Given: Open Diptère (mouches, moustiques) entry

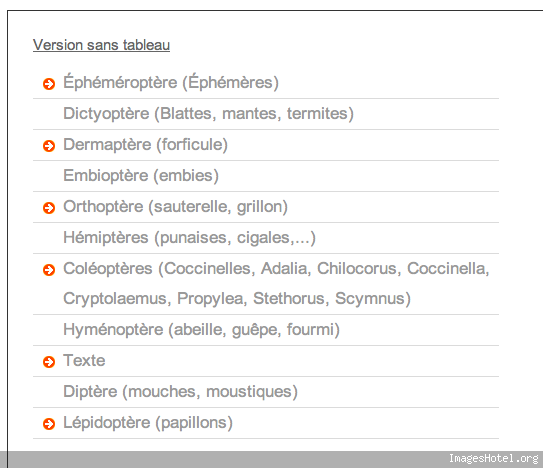Looking at the screenshot, I should tap(180, 391).
